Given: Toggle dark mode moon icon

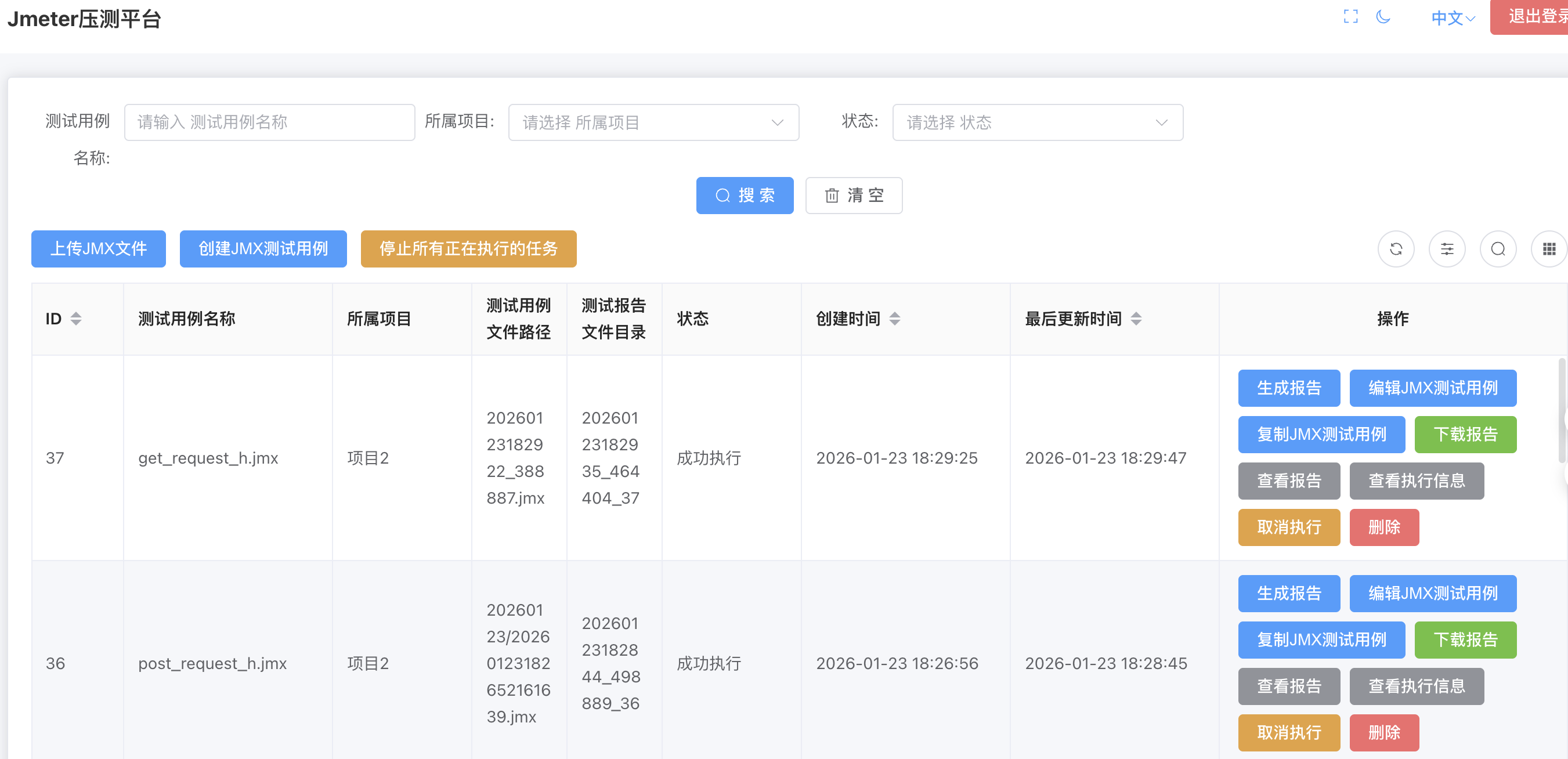Looking at the screenshot, I should pyautogui.click(x=1383, y=17).
